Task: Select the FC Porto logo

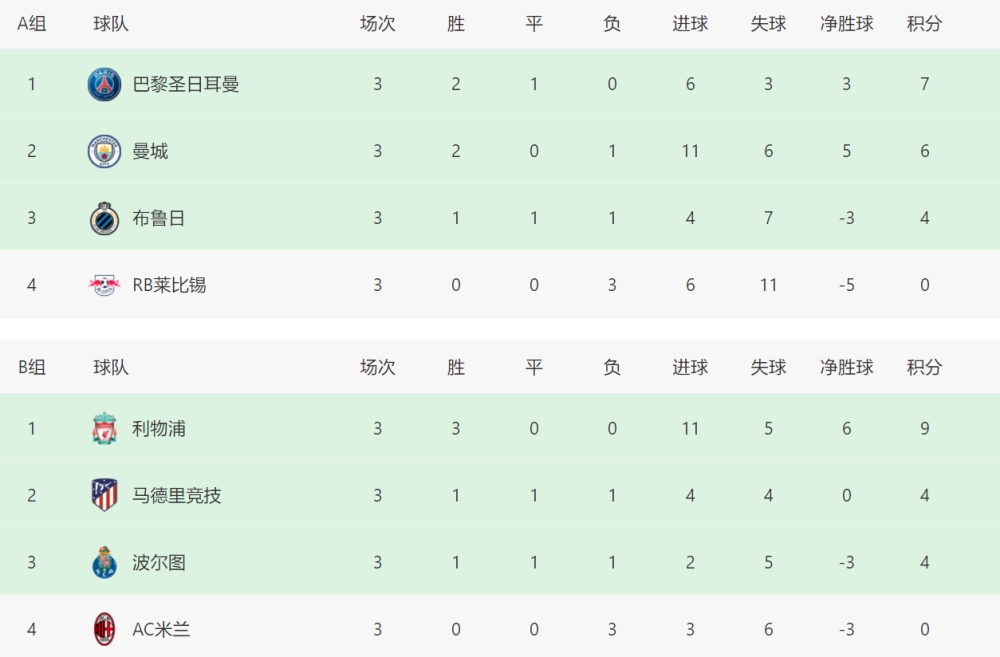Action: 104,563
